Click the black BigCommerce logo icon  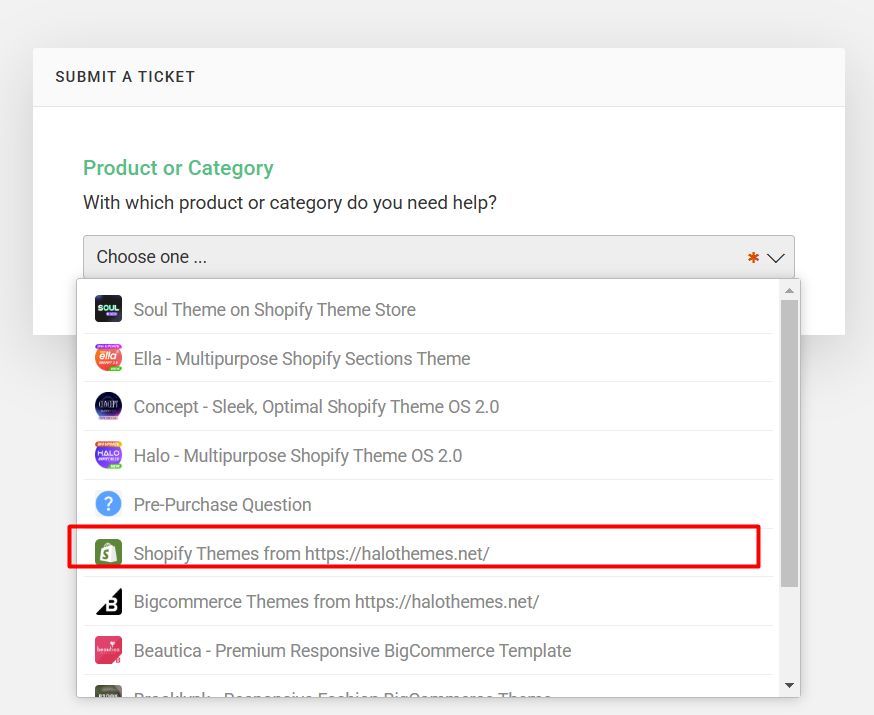click(x=108, y=602)
